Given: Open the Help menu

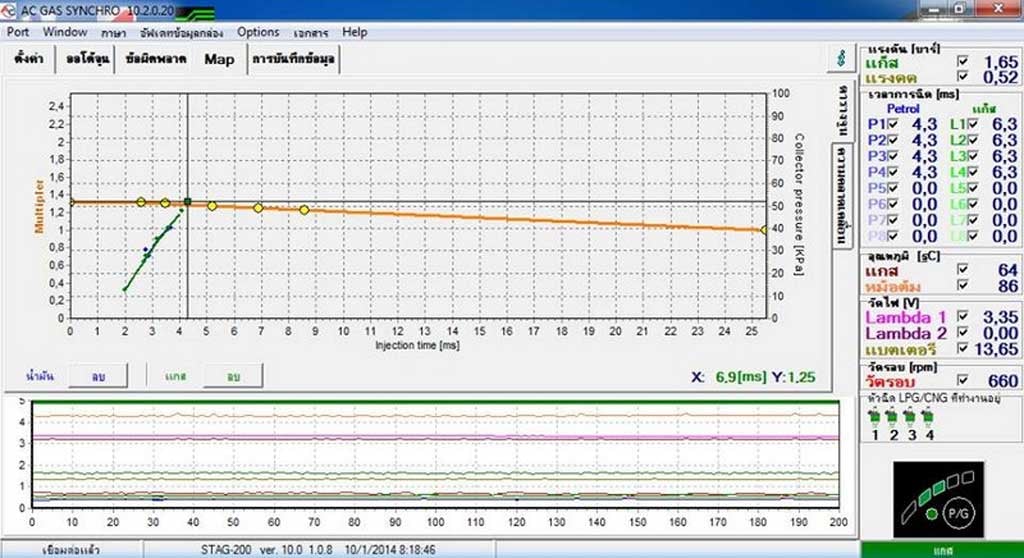Looking at the screenshot, I should (x=355, y=32).
